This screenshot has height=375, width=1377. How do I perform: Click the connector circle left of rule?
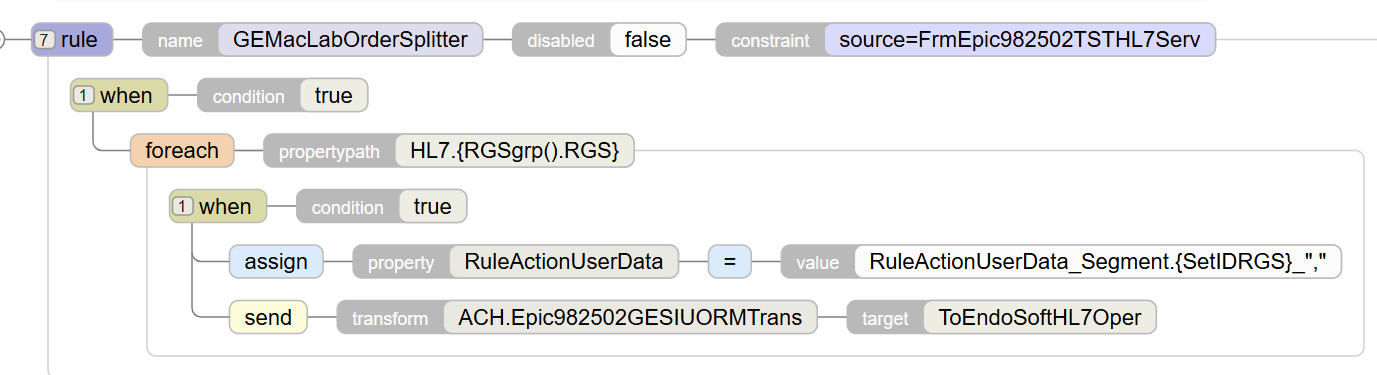coord(2,40)
